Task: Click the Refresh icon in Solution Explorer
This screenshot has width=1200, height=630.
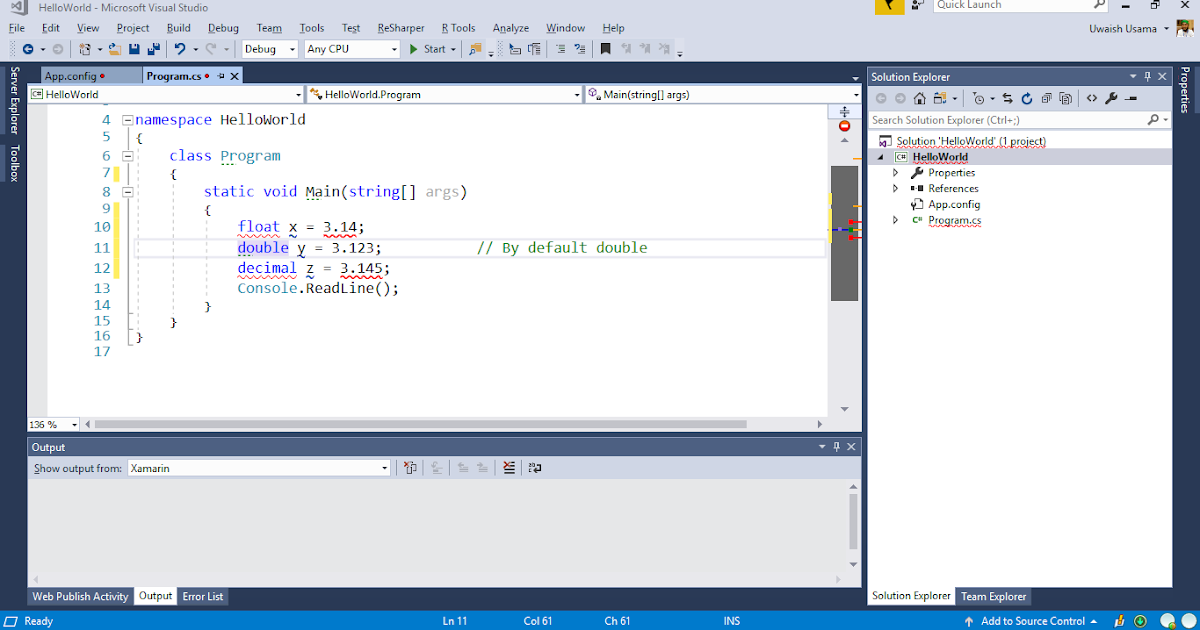Action: point(1026,98)
